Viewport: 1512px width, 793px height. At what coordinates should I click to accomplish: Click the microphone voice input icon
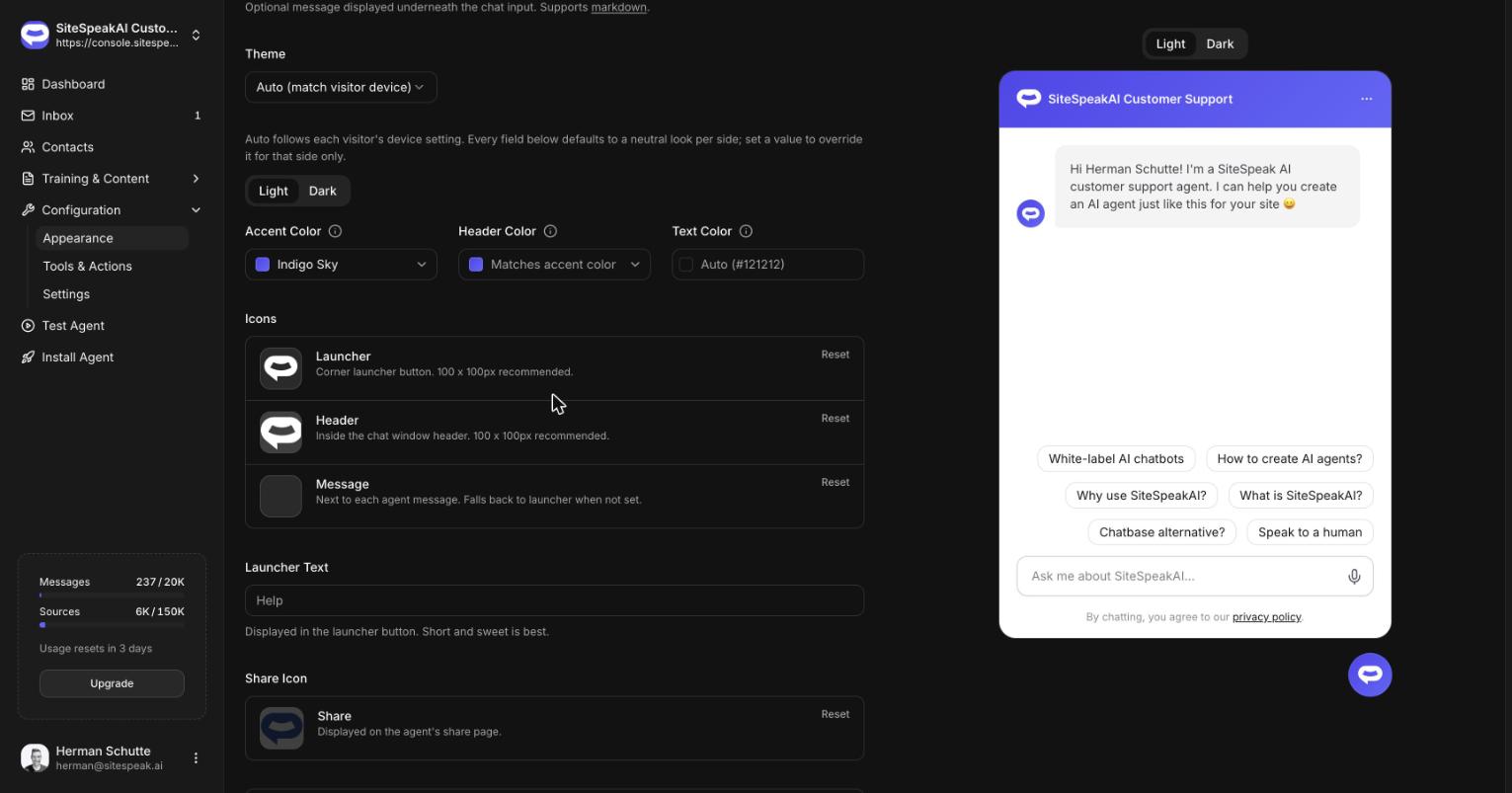point(1355,577)
